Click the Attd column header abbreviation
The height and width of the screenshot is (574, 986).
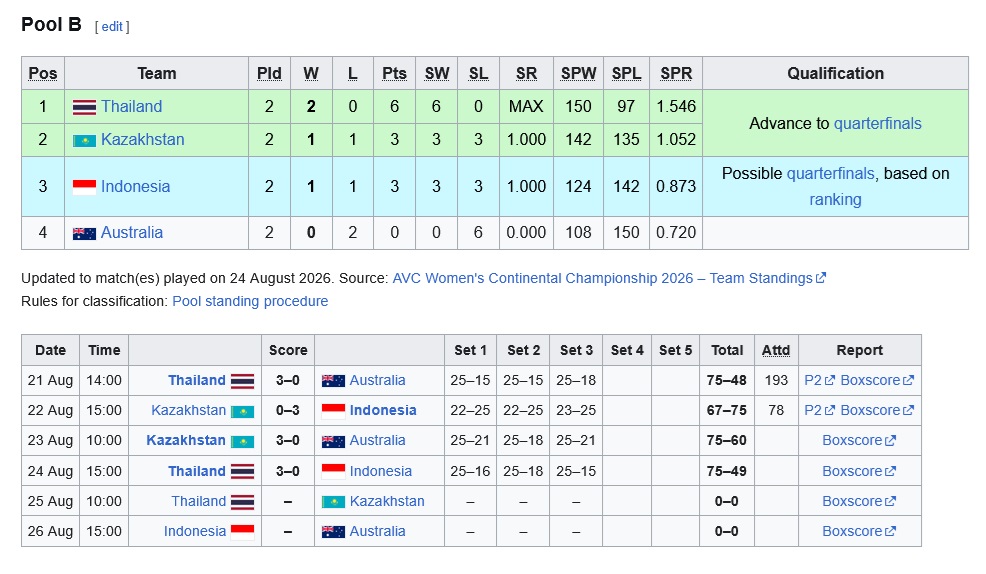[776, 350]
